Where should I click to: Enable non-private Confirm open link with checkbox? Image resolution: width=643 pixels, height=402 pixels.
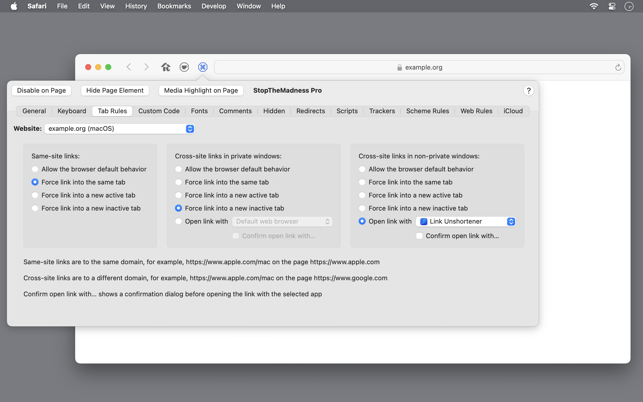click(x=419, y=236)
